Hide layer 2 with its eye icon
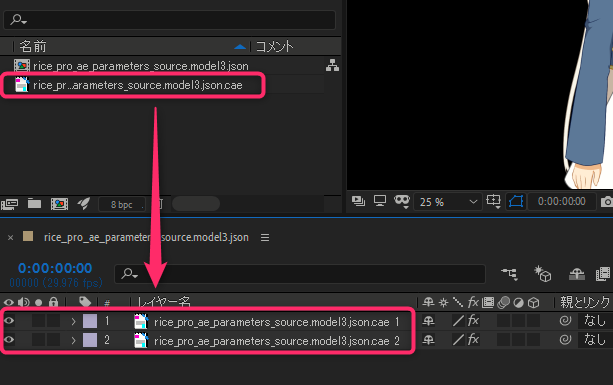Screen dimensions: 613x385 [9, 340]
